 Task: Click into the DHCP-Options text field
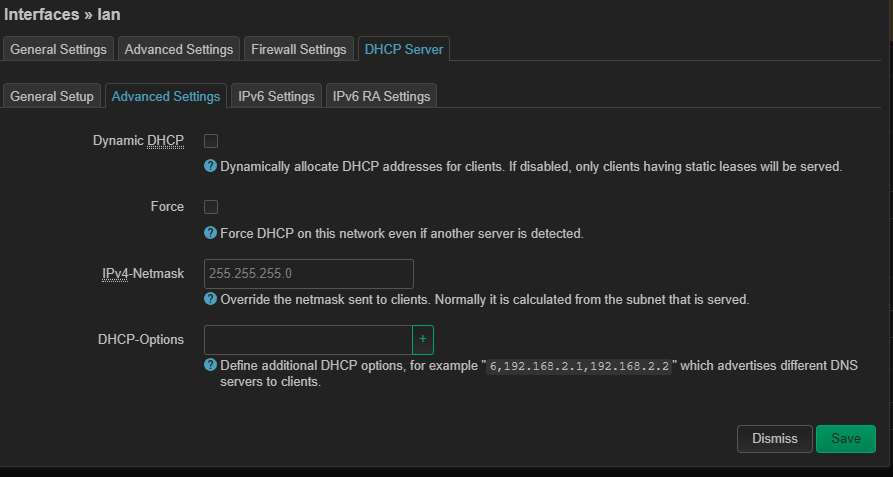pyautogui.click(x=308, y=340)
